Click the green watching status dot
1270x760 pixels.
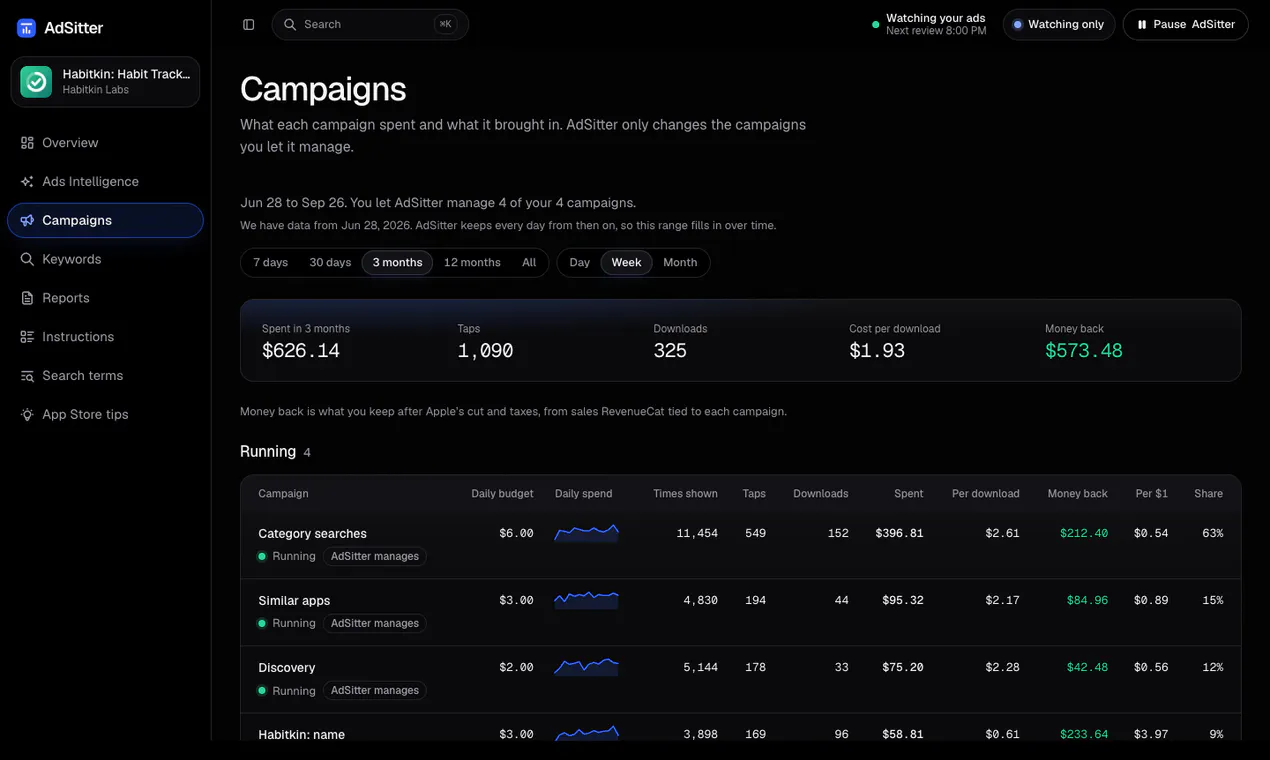pyautogui.click(x=876, y=24)
